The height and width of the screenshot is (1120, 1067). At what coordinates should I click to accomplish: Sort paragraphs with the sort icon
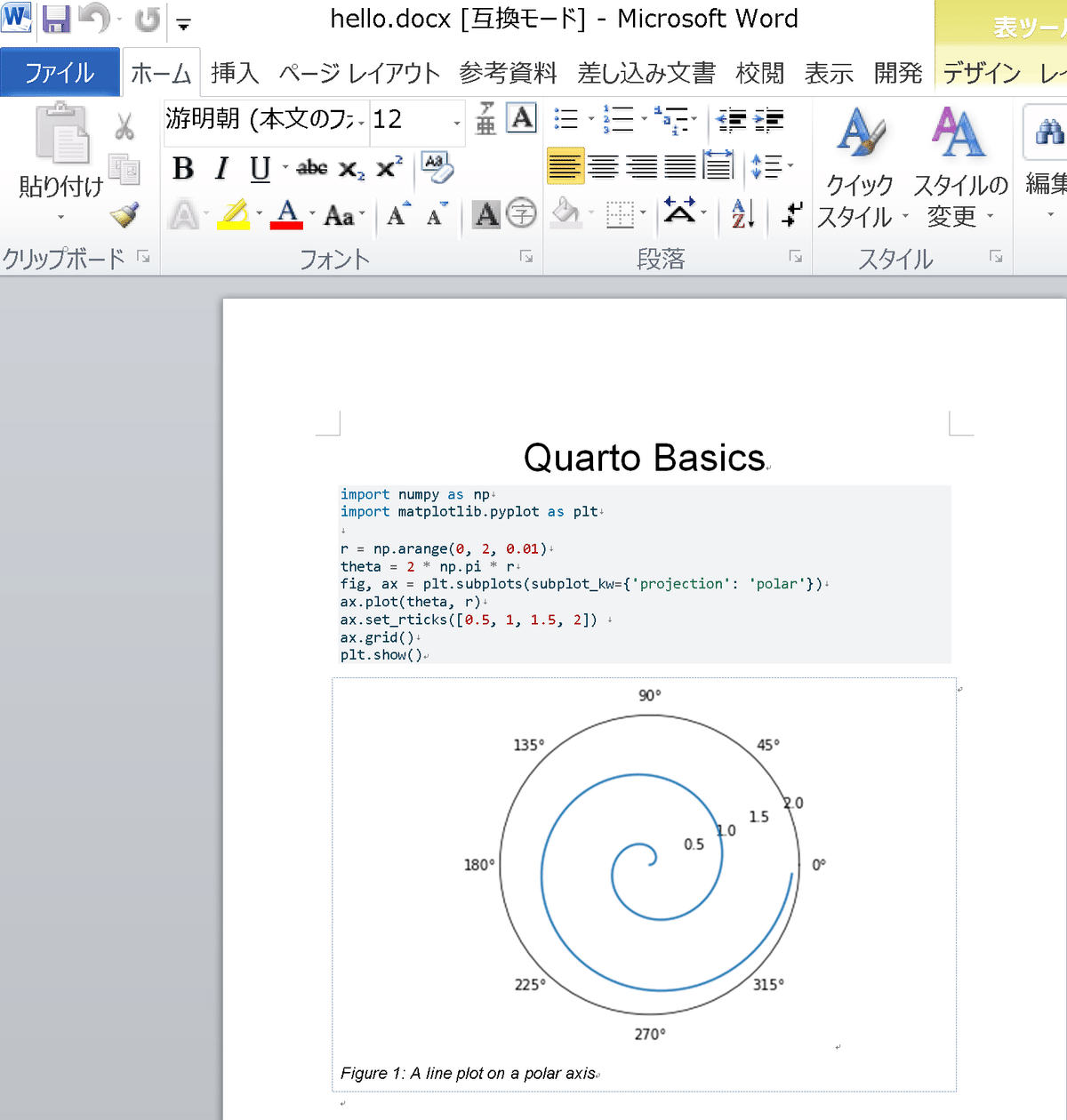[x=741, y=214]
